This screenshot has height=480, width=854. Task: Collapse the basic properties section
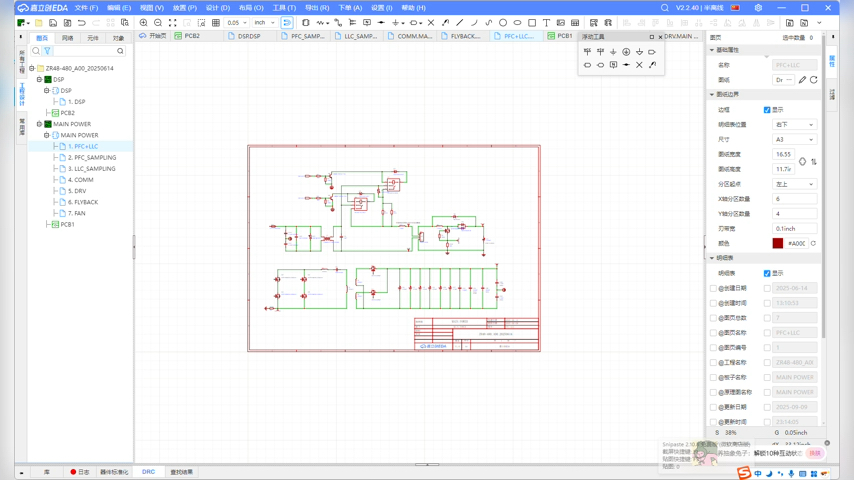point(712,50)
